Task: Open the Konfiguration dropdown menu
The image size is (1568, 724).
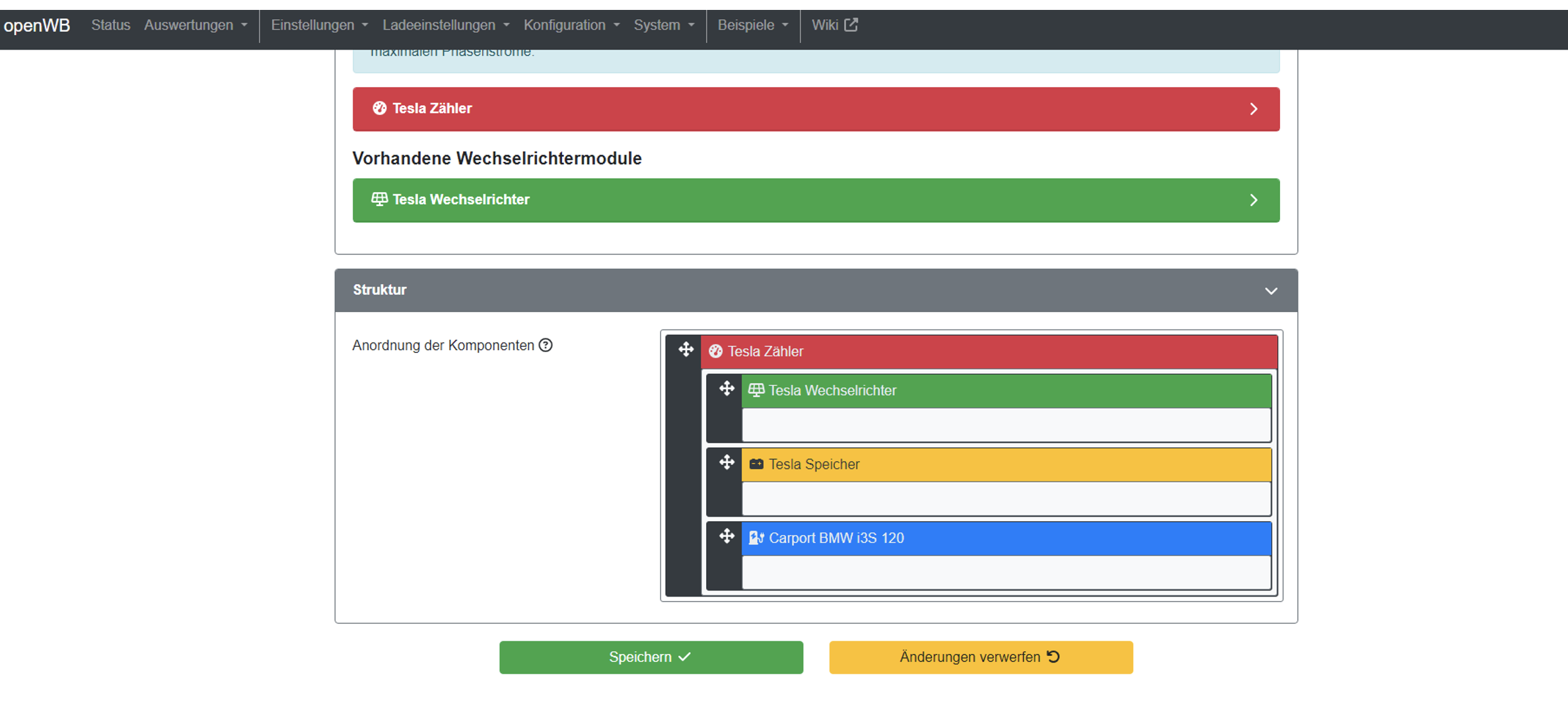Action: [x=571, y=25]
